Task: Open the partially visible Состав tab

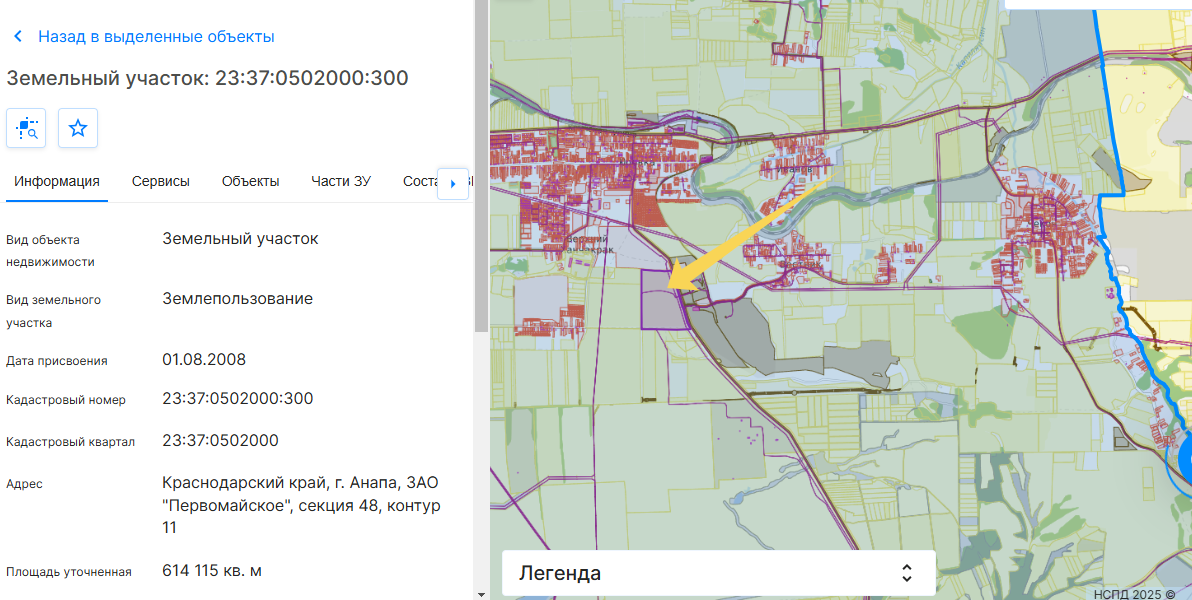Action: 418,181
